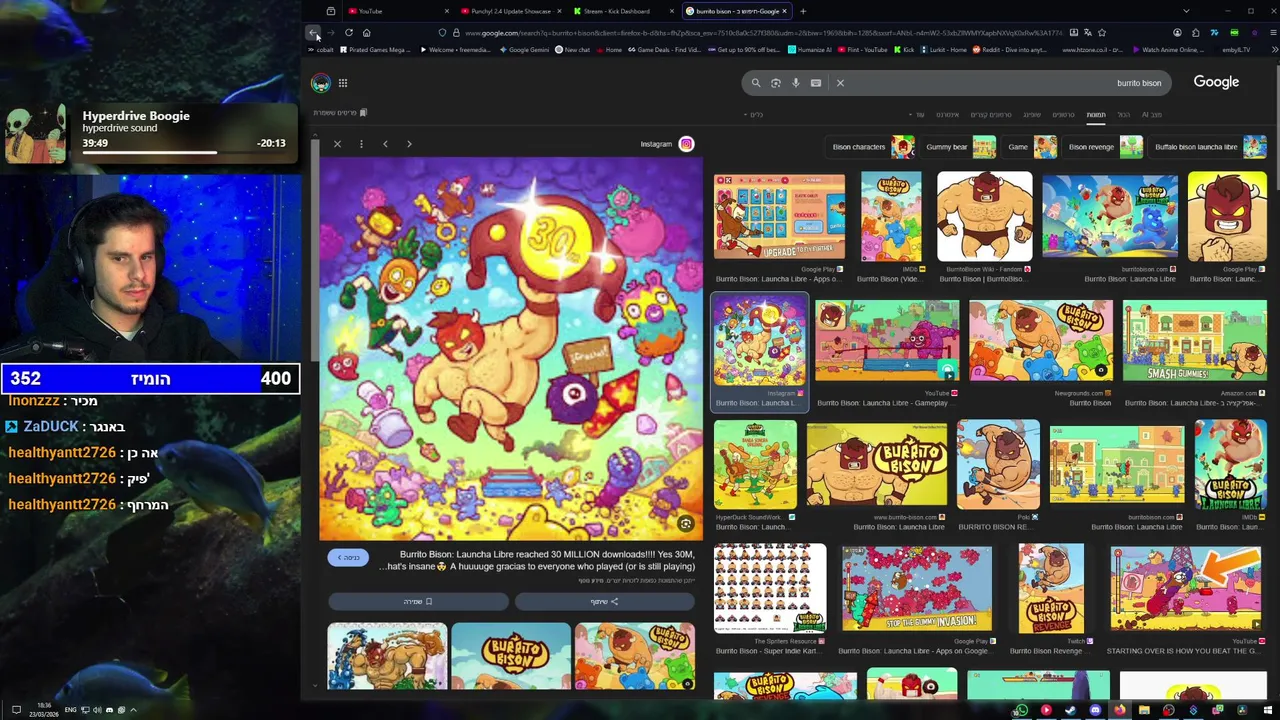Reload the page with the refresh icon
The width and height of the screenshot is (1280, 720).
click(x=349, y=33)
